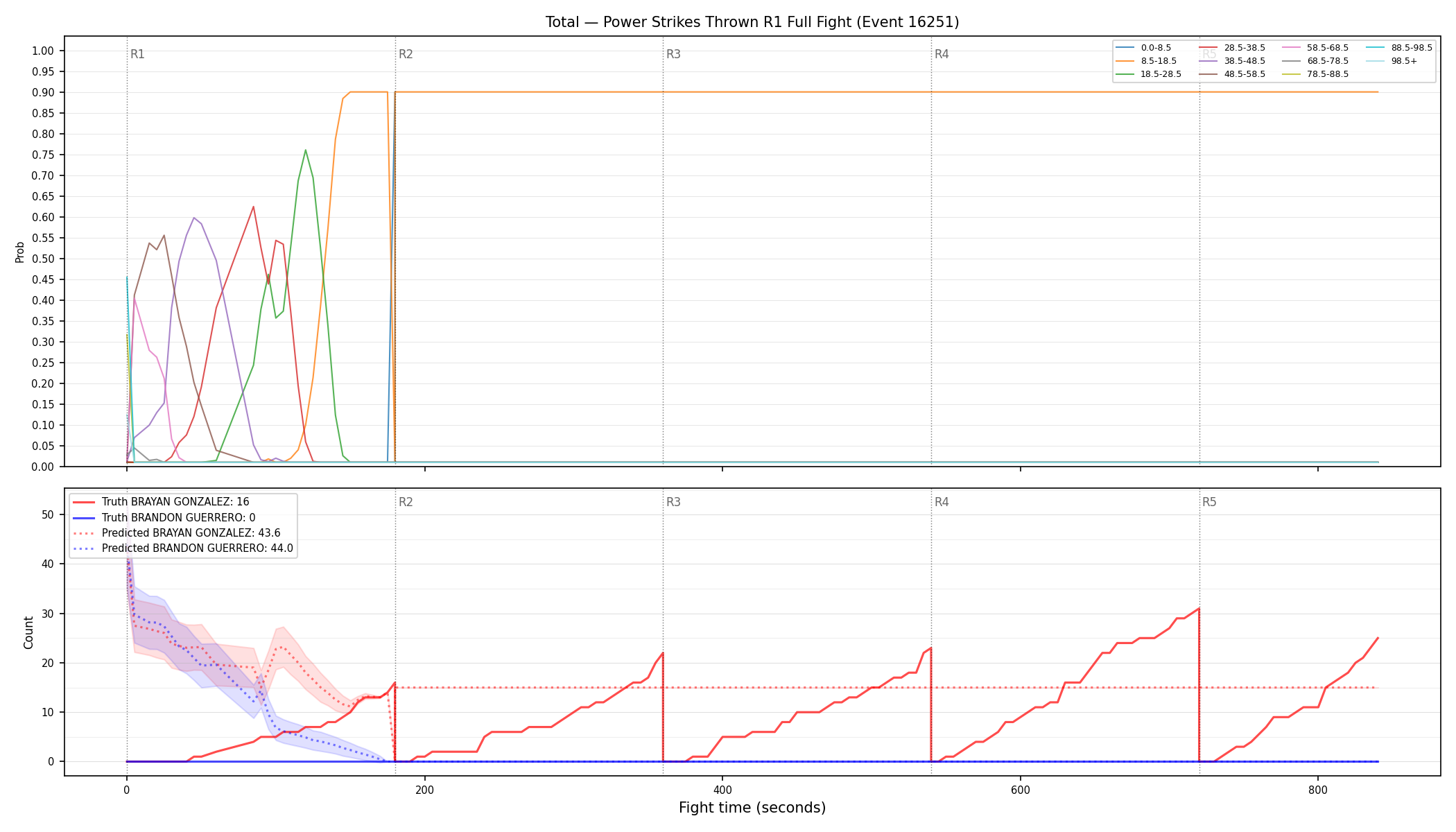
Task: Click the 'Count' y-axis label
Action: [28, 632]
